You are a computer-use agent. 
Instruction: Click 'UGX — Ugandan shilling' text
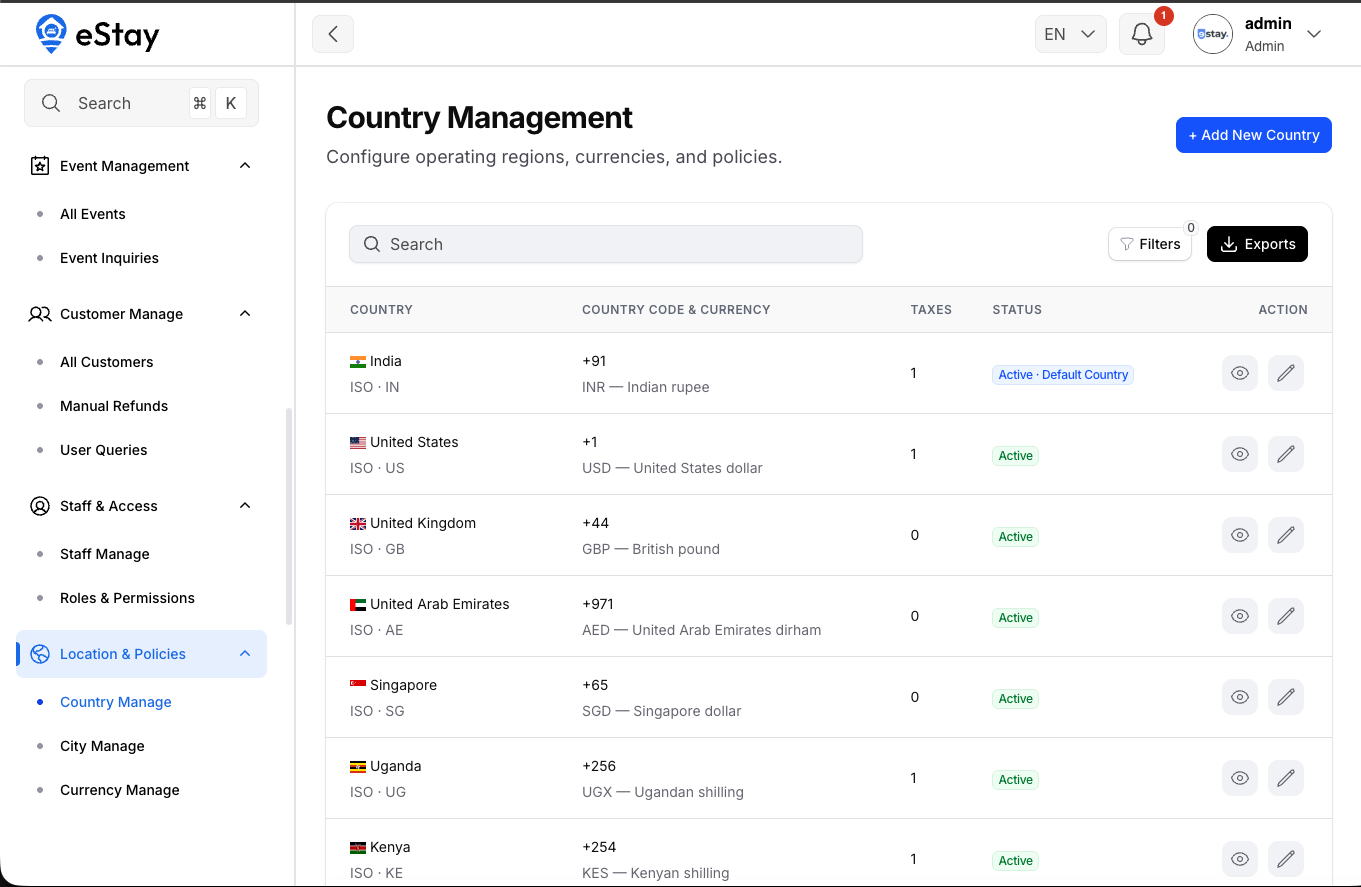[x=663, y=792]
